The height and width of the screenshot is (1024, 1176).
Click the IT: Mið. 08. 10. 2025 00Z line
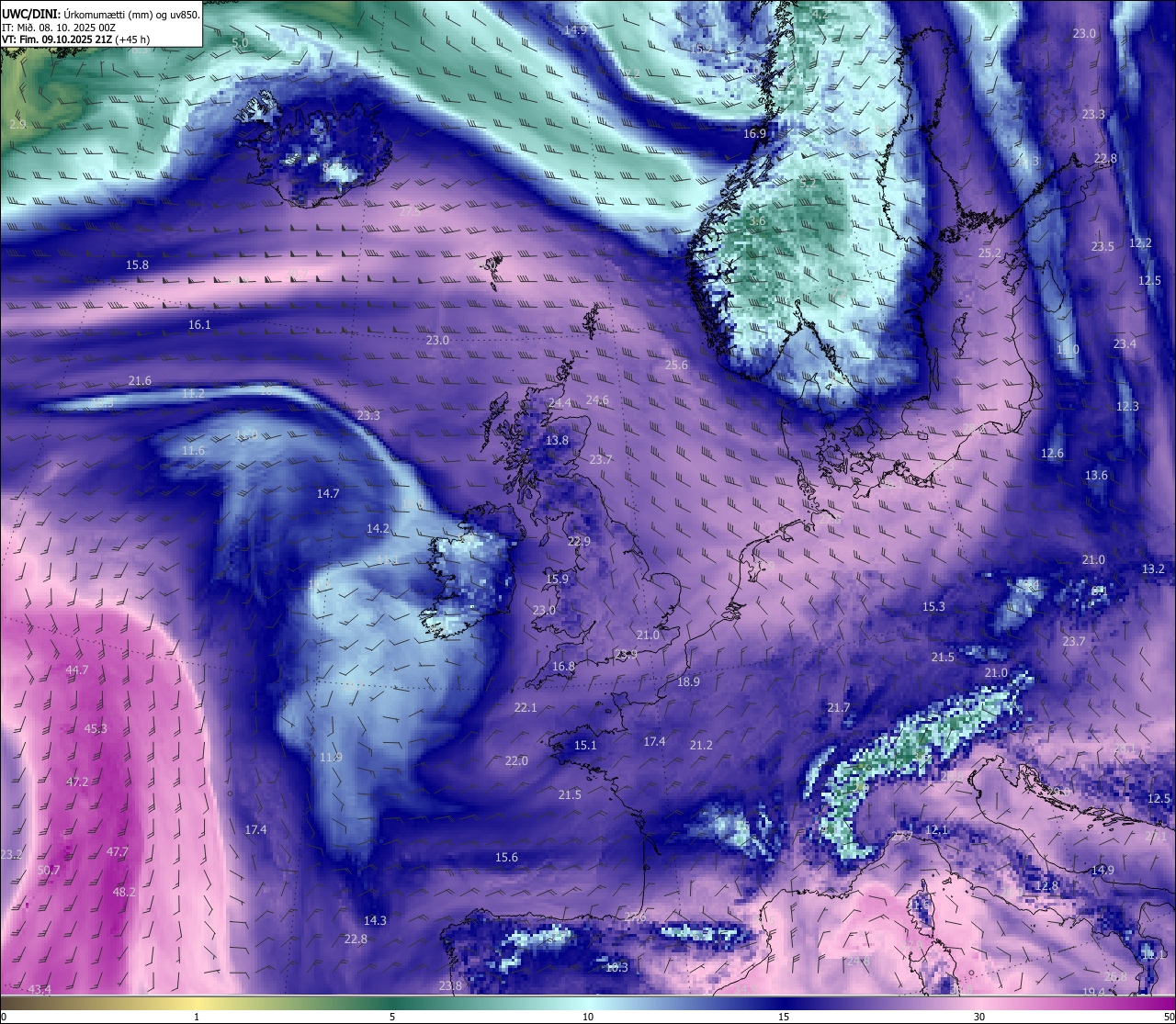click(58, 28)
